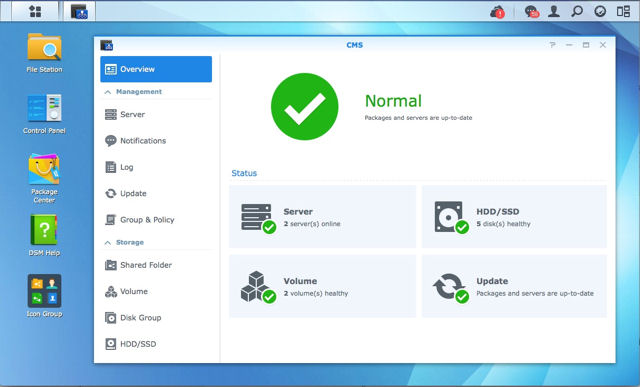Open the user Options person icon
The height and width of the screenshot is (387, 640).
pos(554,11)
